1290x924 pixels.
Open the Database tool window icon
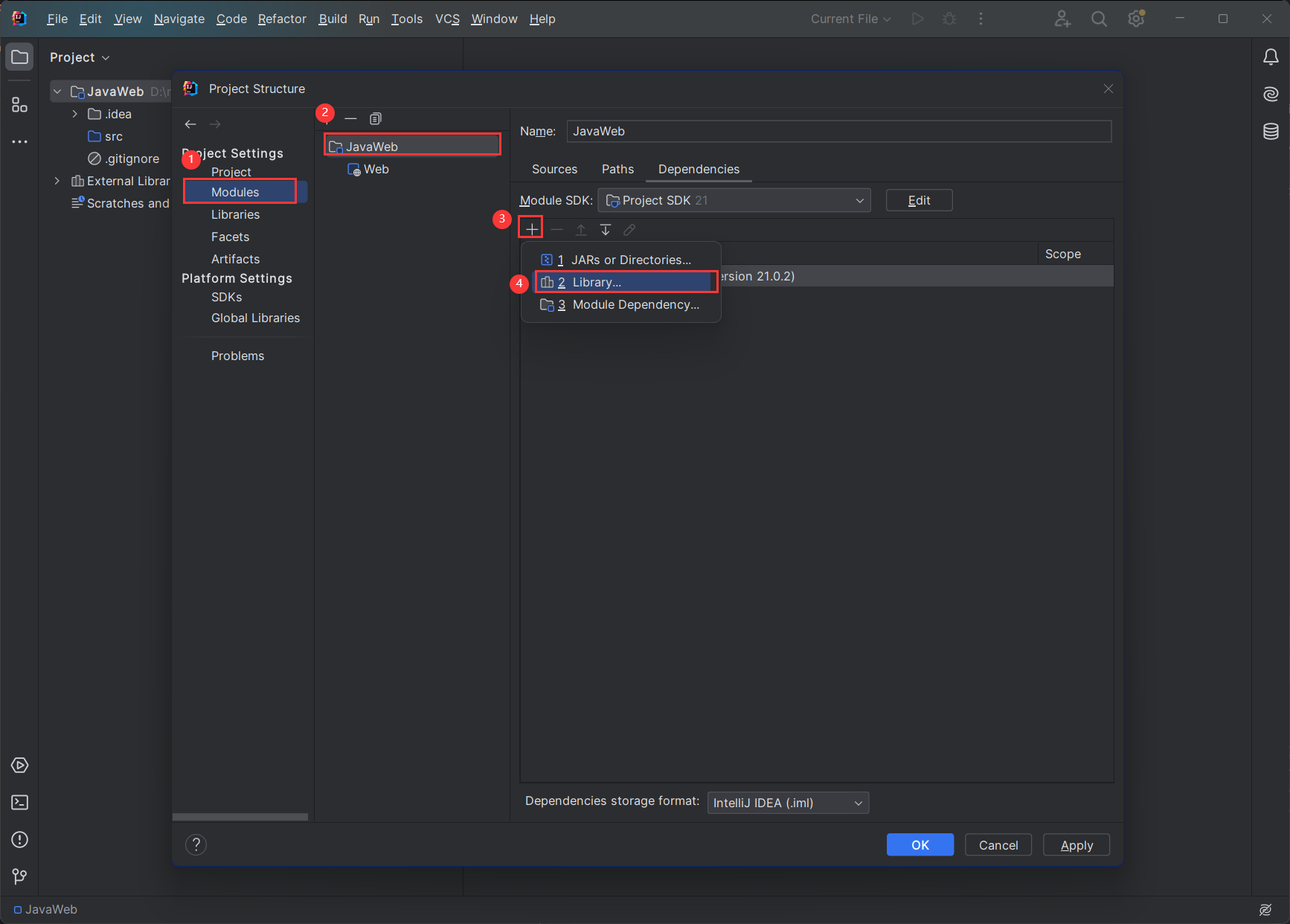[x=1271, y=132]
